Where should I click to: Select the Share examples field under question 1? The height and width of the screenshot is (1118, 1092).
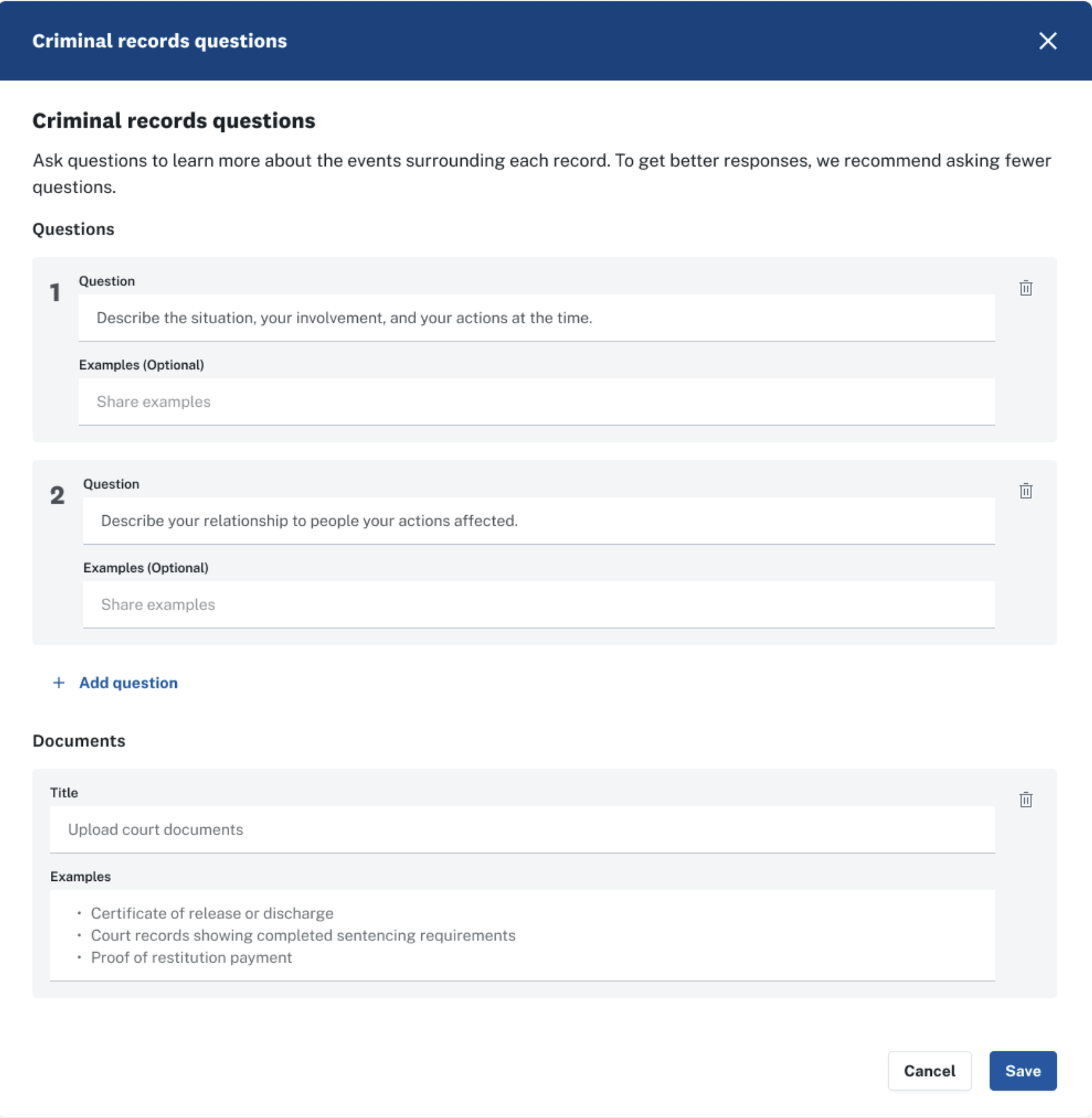pos(537,402)
